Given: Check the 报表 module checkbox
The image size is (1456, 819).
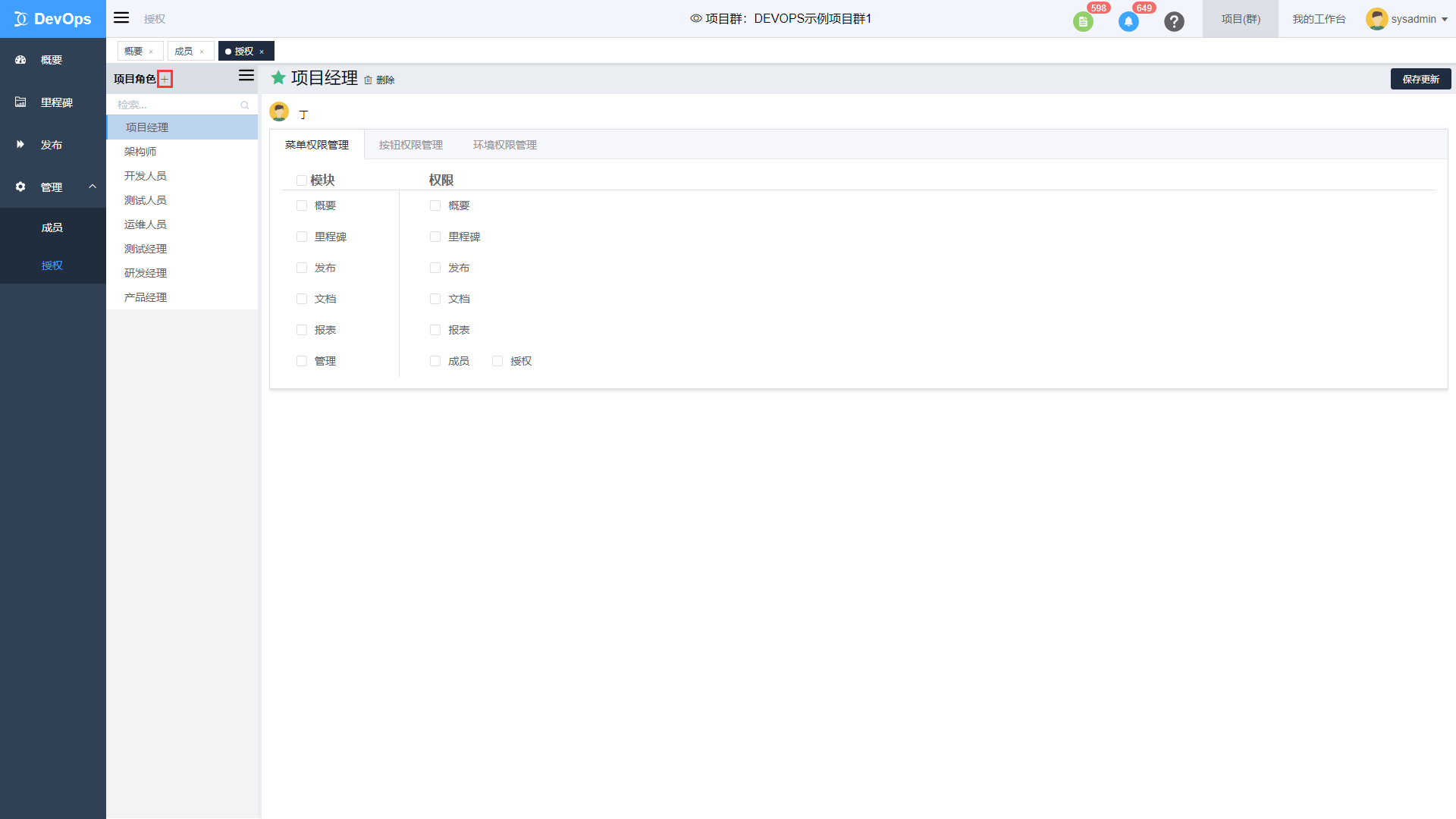Looking at the screenshot, I should click(302, 330).
